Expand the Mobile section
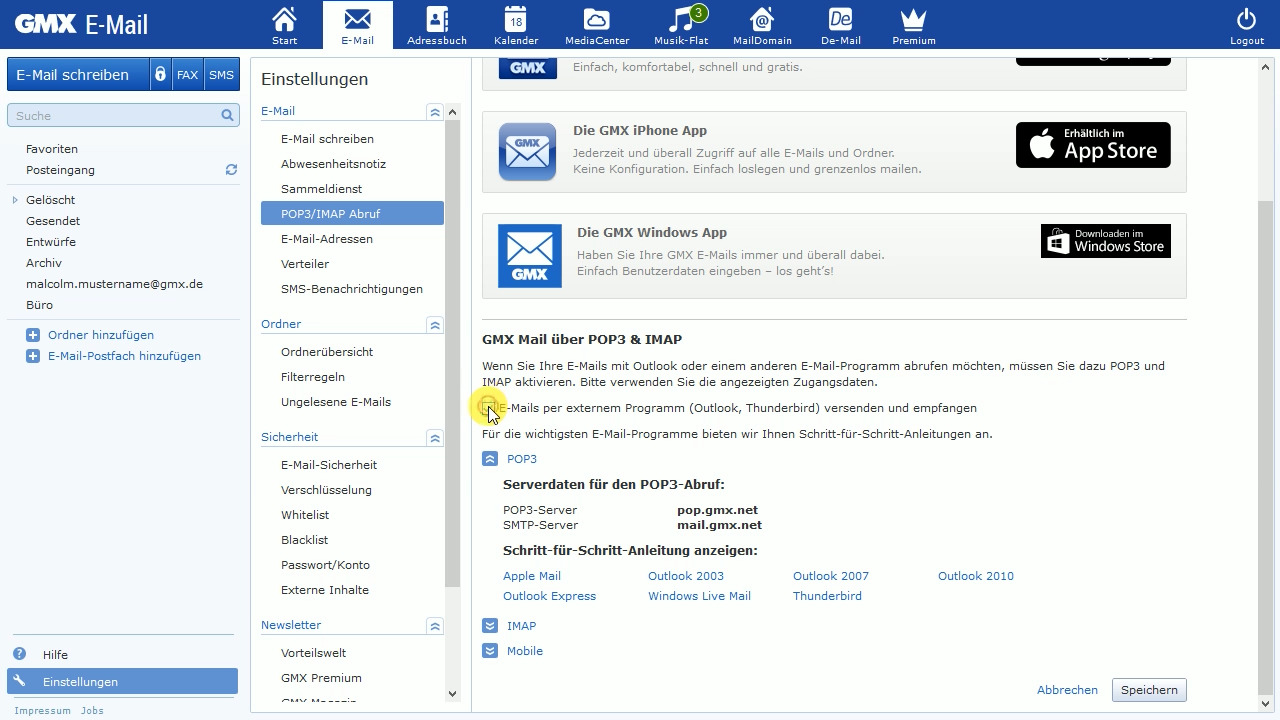1280x720 pixels. pos(490,651)
